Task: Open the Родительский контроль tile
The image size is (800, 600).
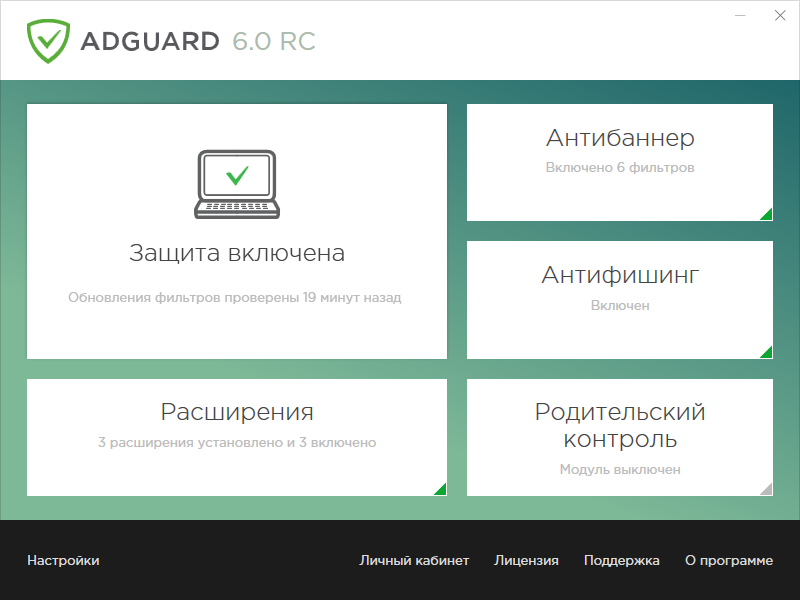Action: coord(620,437)
